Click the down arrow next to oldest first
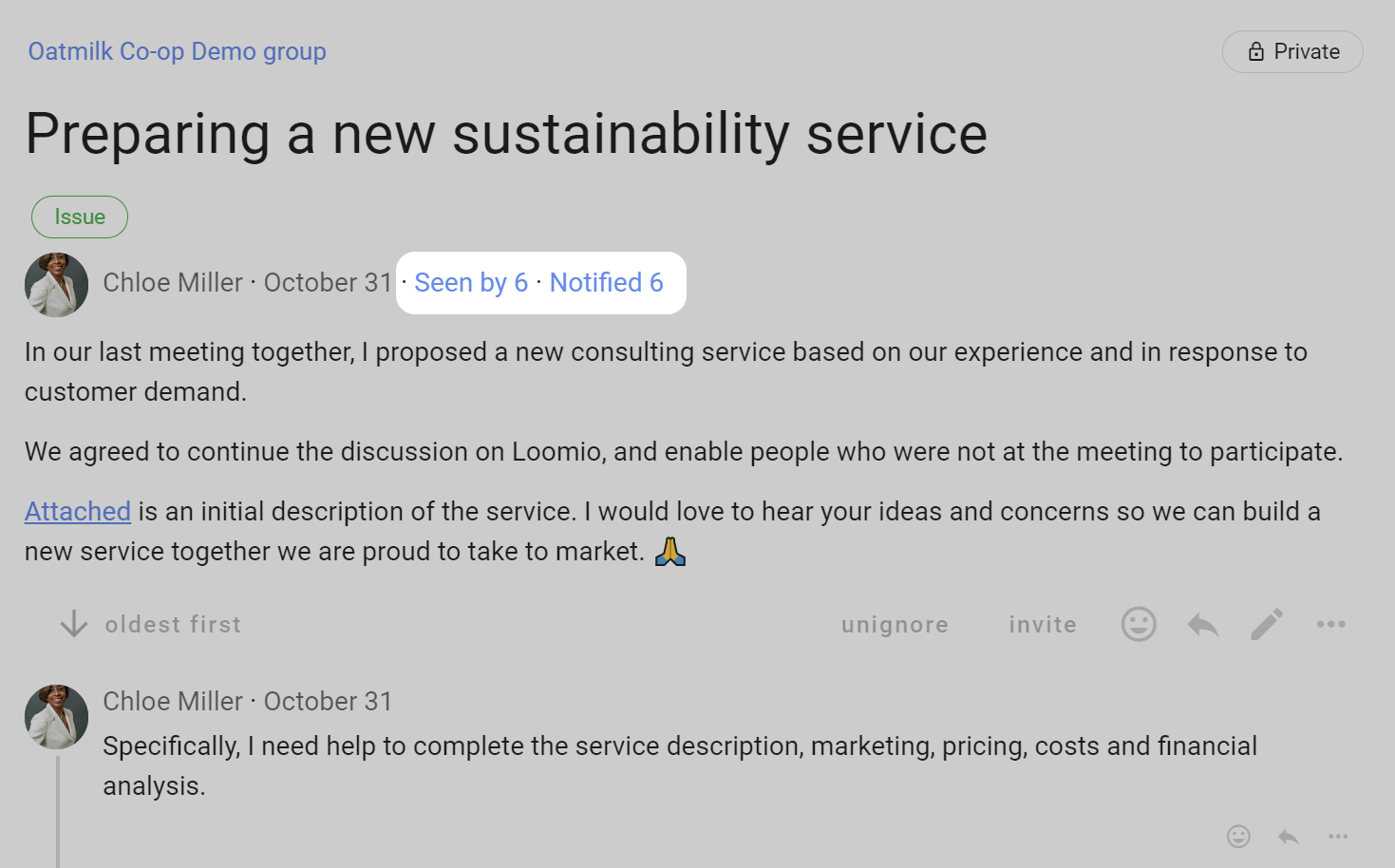The image size is (1395, 868). 73,624
